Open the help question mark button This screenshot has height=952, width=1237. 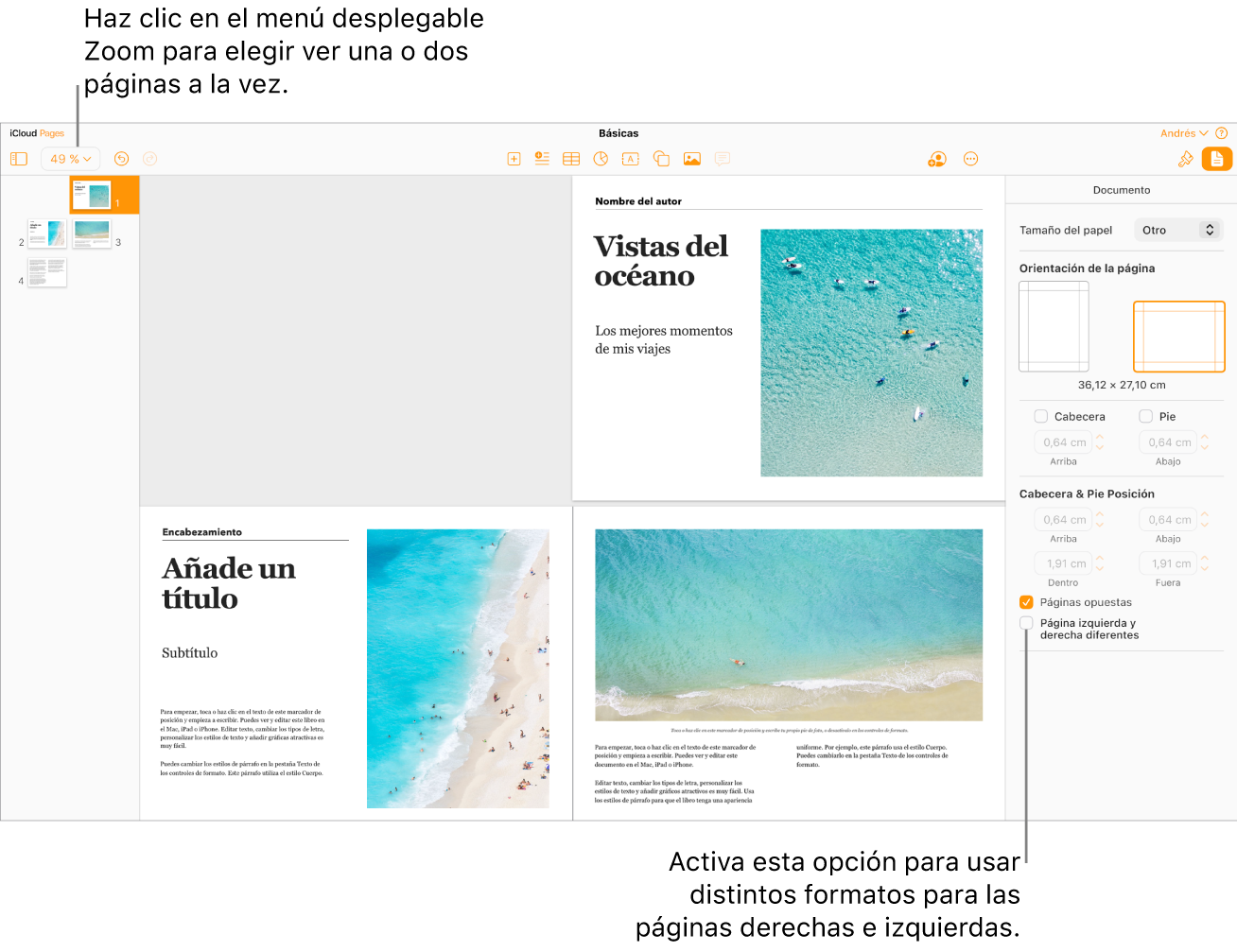pyautogui.click(x=1221, y=133)
